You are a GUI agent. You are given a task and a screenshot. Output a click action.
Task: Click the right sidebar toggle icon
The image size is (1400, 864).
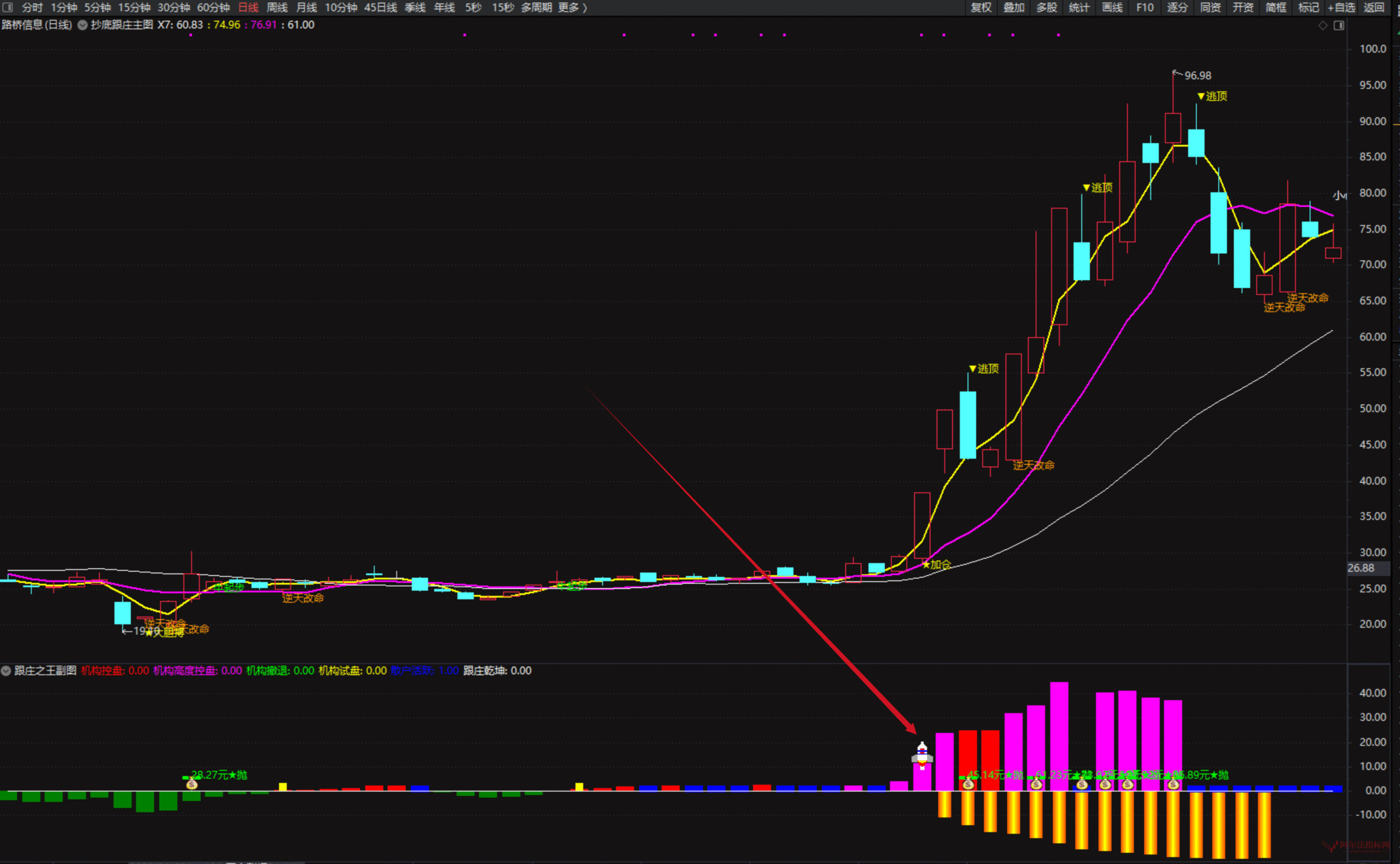[1339, 25]
